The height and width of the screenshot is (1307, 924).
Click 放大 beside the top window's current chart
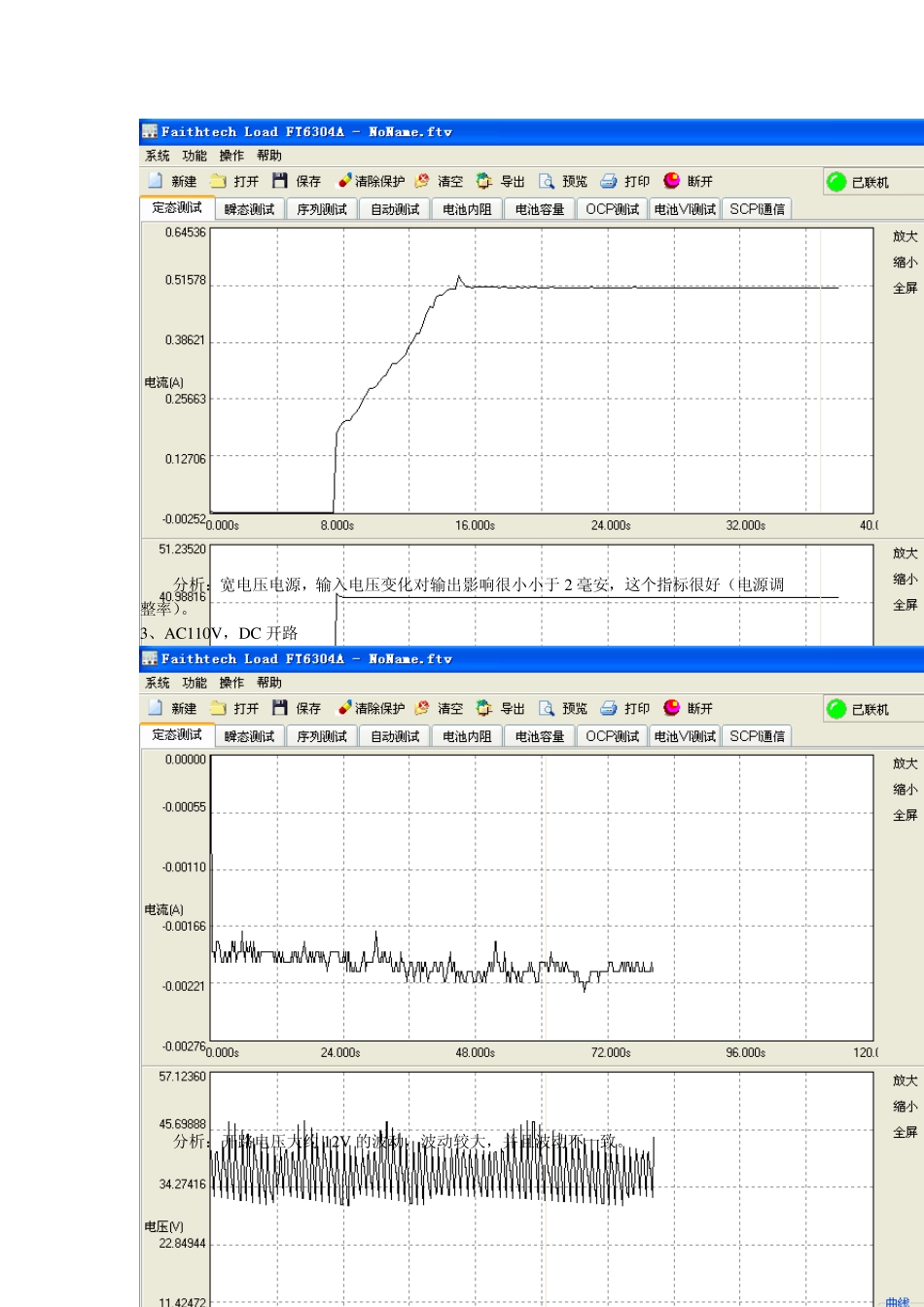coord(905,236)
